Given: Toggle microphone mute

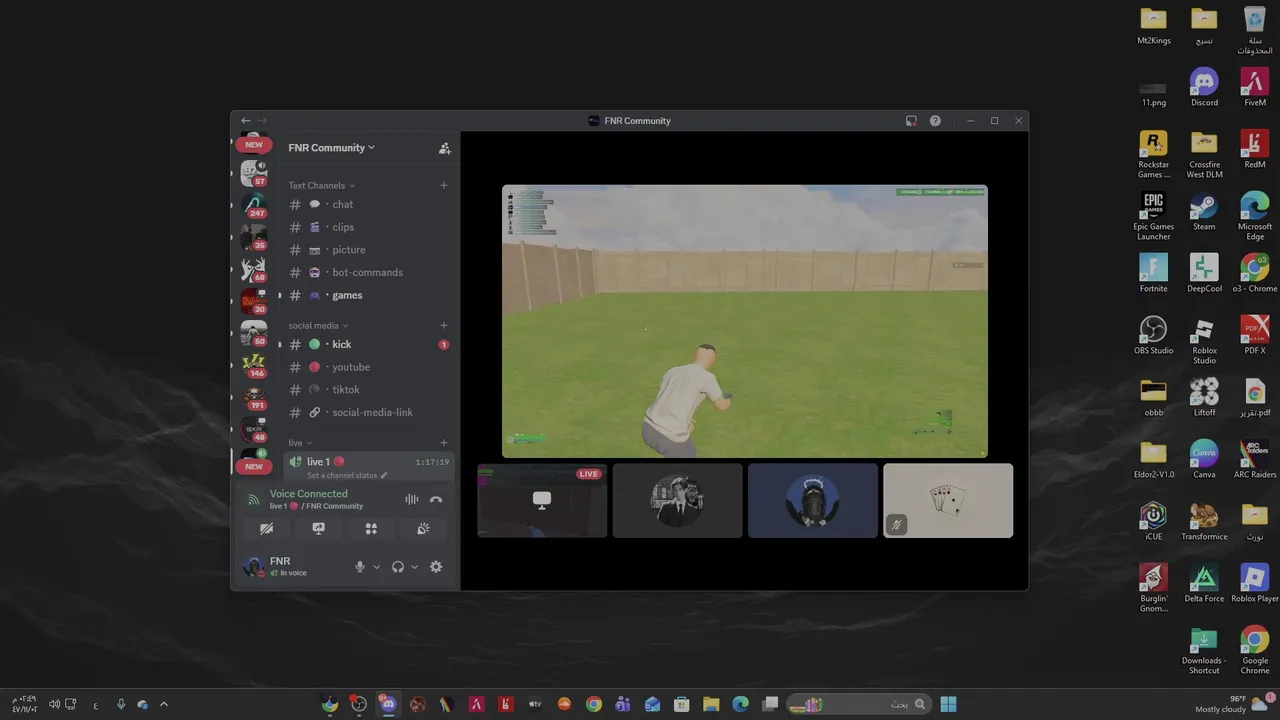Looking at the screenshot, I should tap(360, 567).
